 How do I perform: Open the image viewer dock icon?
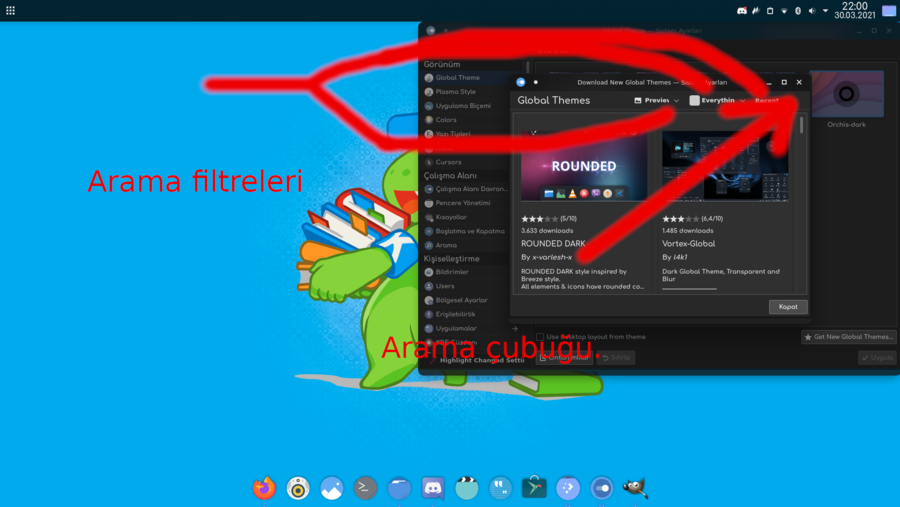point(332,488)
